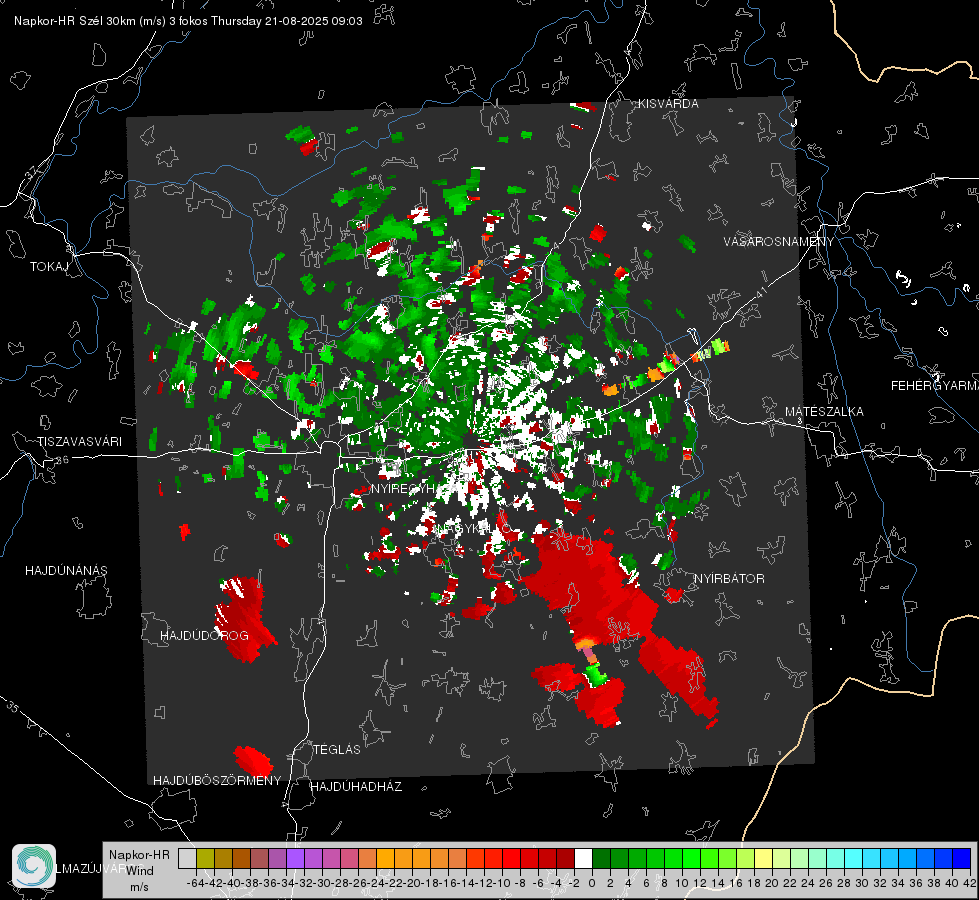Click the dark blue swatch between 40 and 42
This screenshot has height=900, width=979.
[962, 858]
